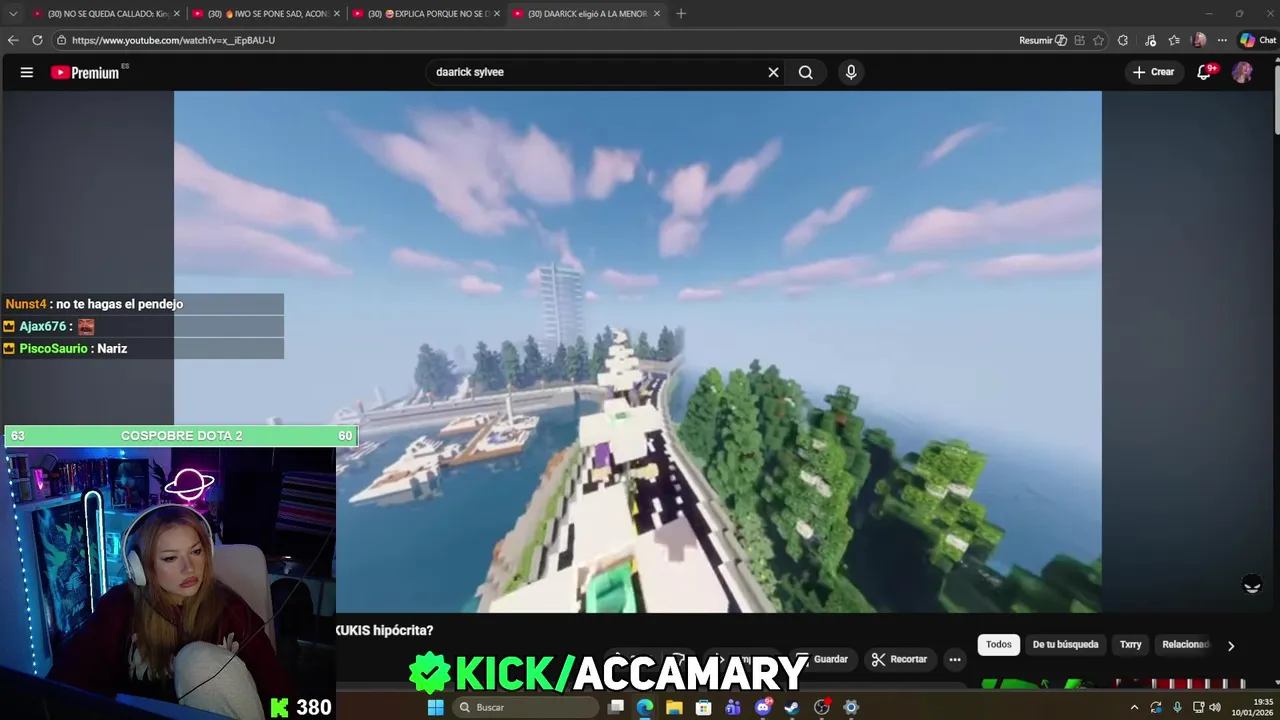Screen dimensions: 1280x720
Task: Open browser settings and more menu
Action: point(1222,40)
